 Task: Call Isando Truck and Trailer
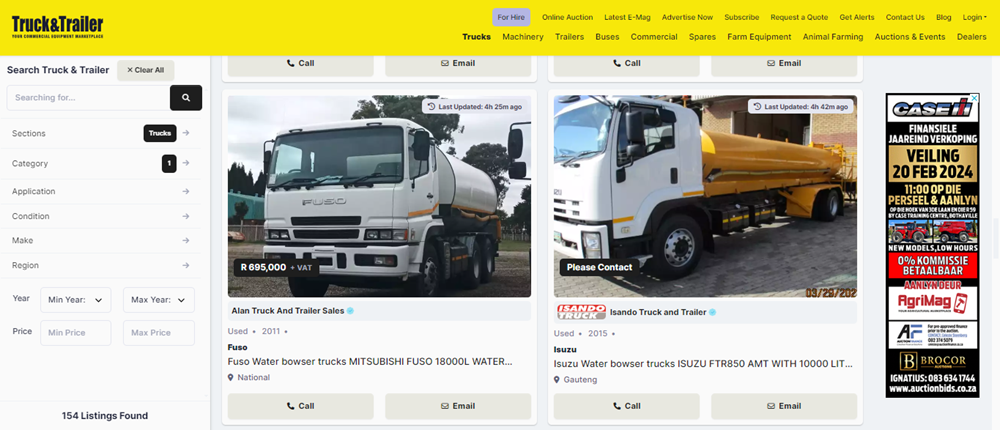click(626, 406)
